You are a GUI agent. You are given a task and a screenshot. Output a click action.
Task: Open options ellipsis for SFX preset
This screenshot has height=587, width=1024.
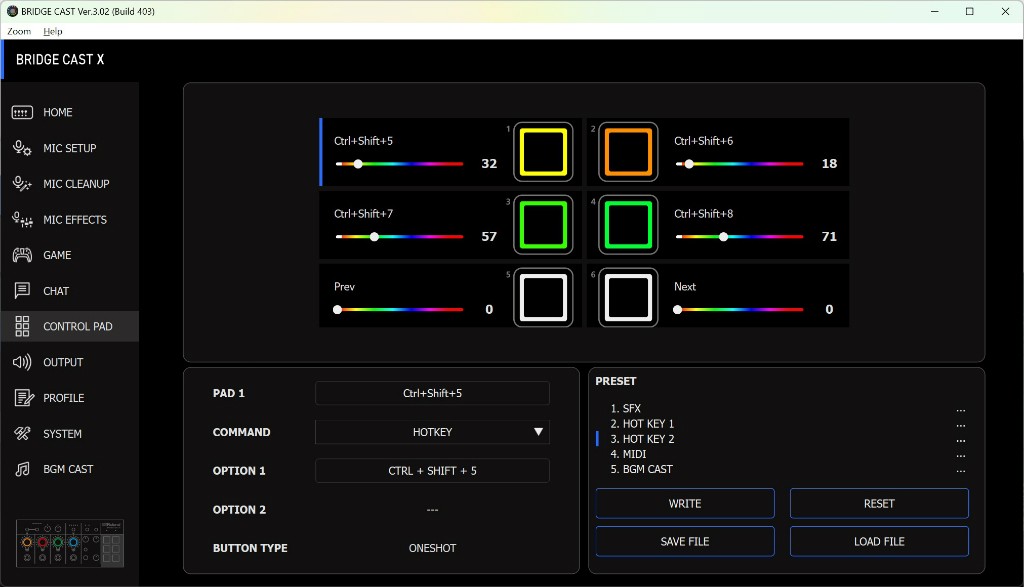coord(960,409)
